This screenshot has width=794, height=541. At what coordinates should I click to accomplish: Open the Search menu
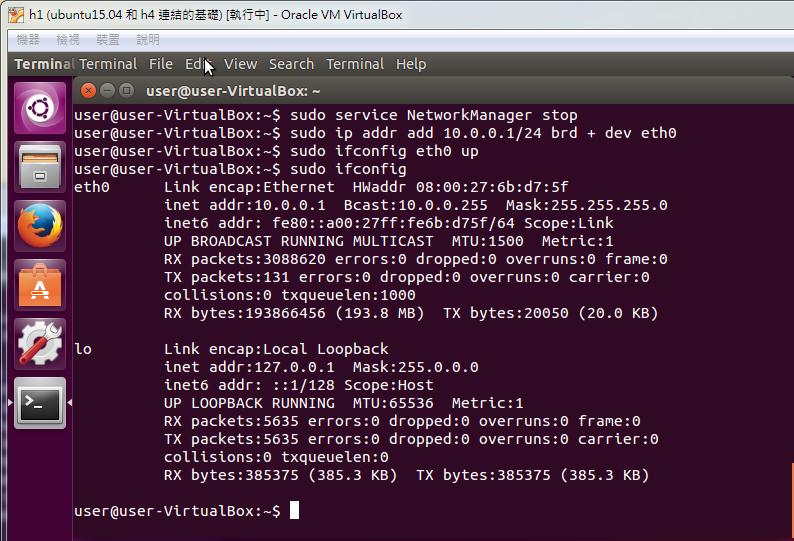click(x=291, y=64)
